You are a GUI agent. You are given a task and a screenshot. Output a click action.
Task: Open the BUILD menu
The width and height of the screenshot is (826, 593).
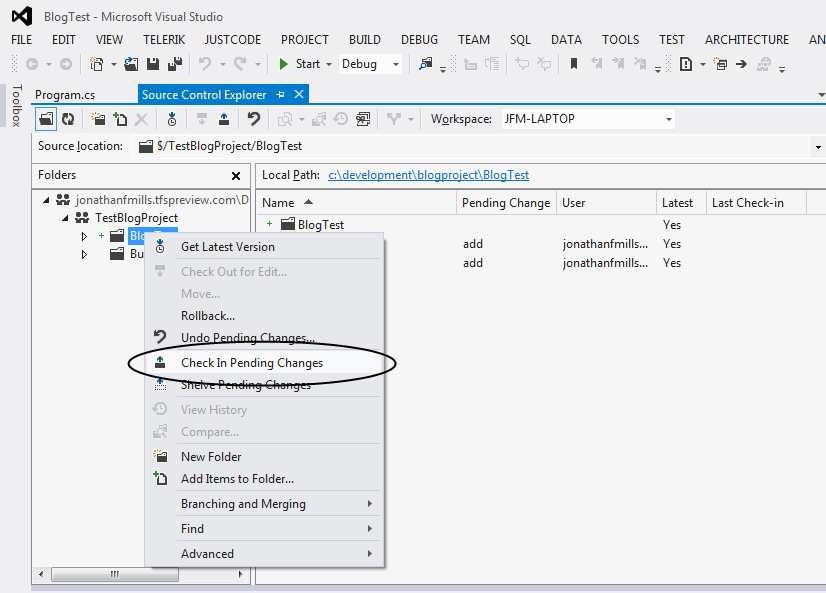365,39
